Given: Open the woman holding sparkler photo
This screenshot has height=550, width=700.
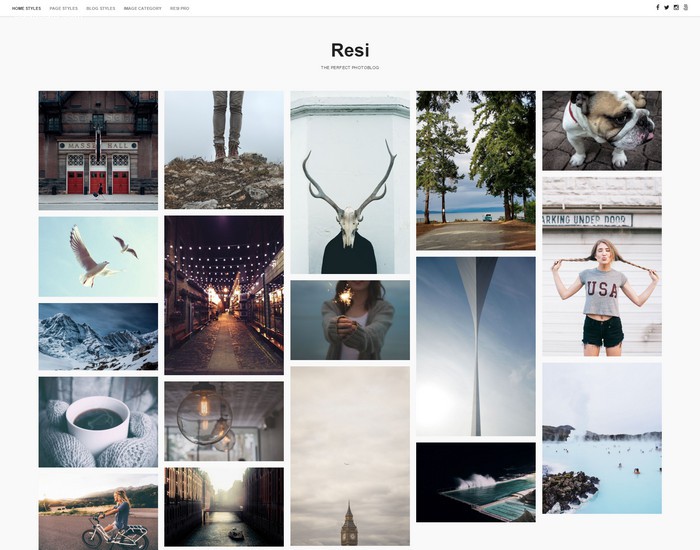Looking at the screenshot, I should pos(350,320).
